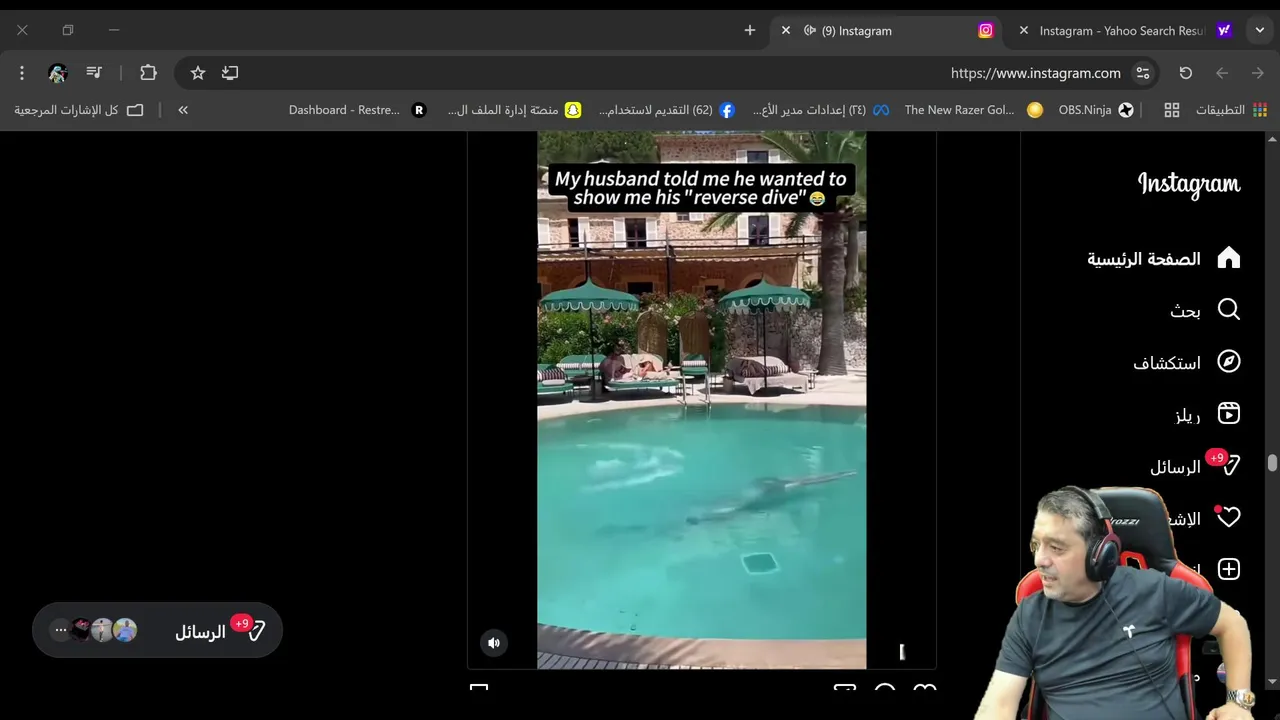Click استكشاف explore label in sidebar

pyautogui.click(x=1167, y=363)
